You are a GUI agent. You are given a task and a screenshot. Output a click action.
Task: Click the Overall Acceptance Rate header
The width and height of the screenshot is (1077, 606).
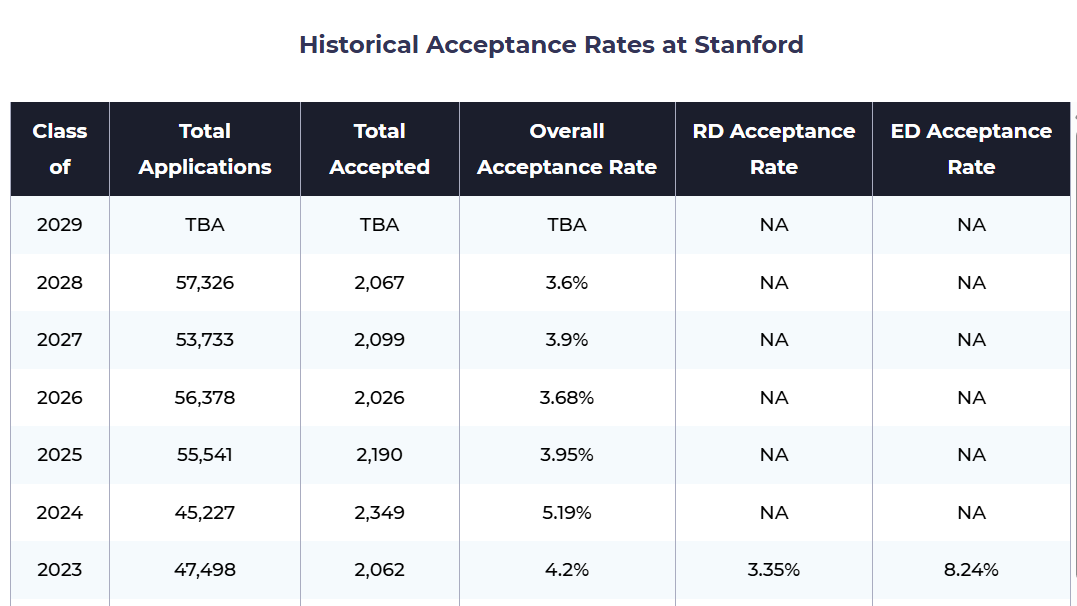[x=567, y=149]
